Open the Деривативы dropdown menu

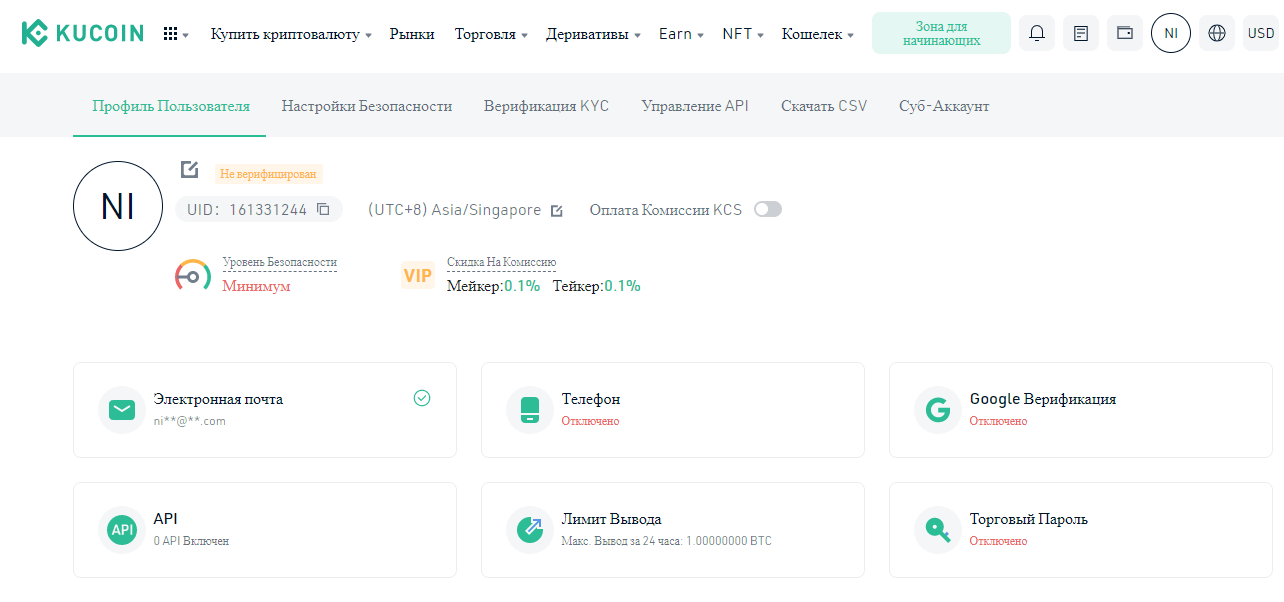coord(593,34)
